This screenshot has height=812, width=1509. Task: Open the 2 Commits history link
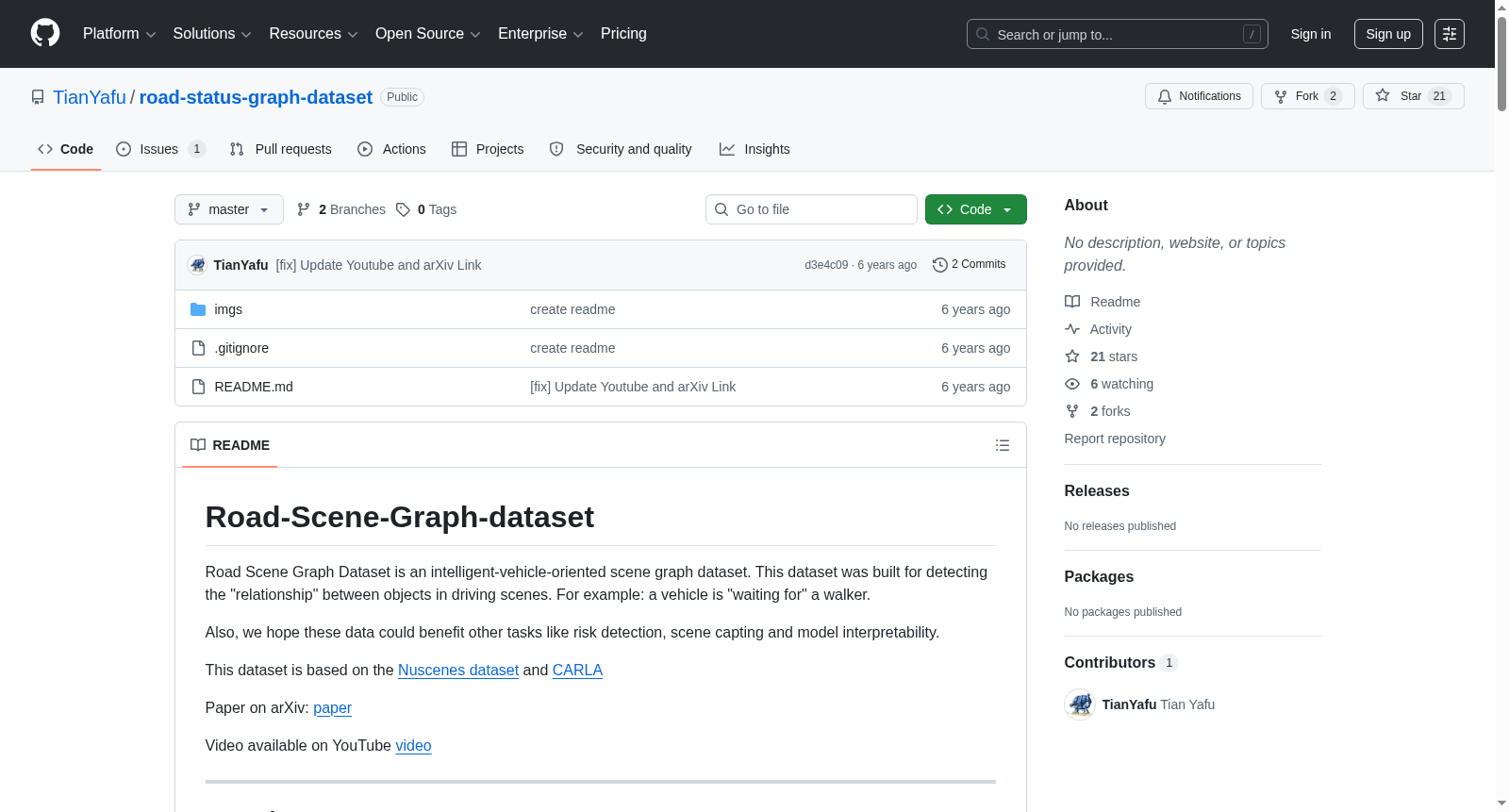[970, 265]
